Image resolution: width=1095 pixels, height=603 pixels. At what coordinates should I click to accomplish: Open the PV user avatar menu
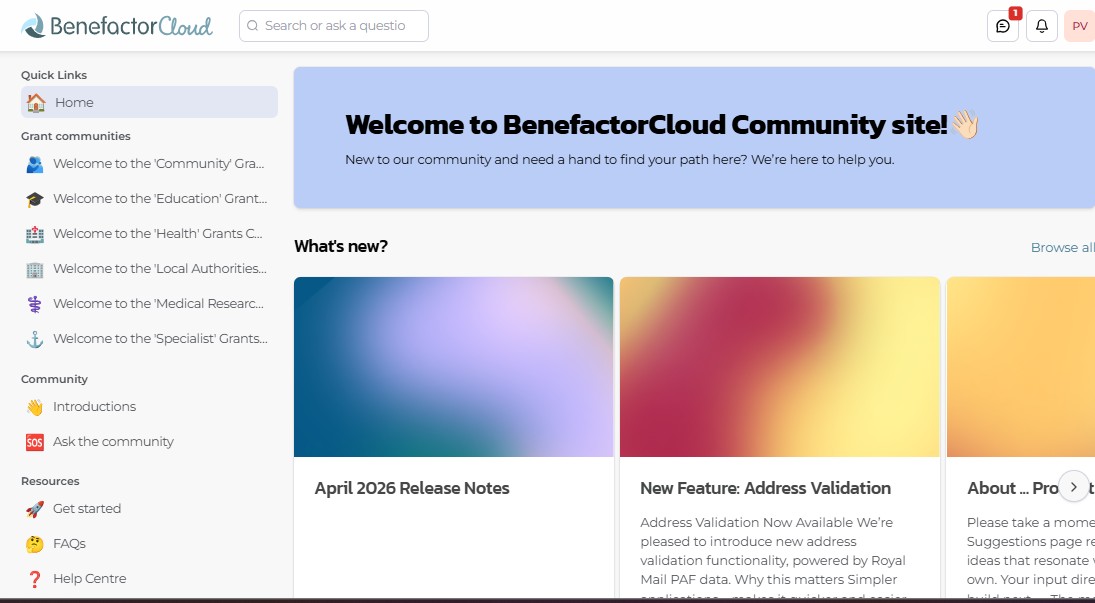(x=1080, y=26)
